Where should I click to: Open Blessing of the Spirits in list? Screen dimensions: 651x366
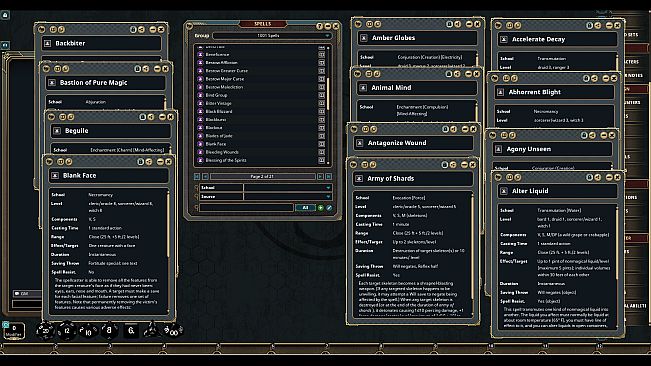click(x=226, y=160)
